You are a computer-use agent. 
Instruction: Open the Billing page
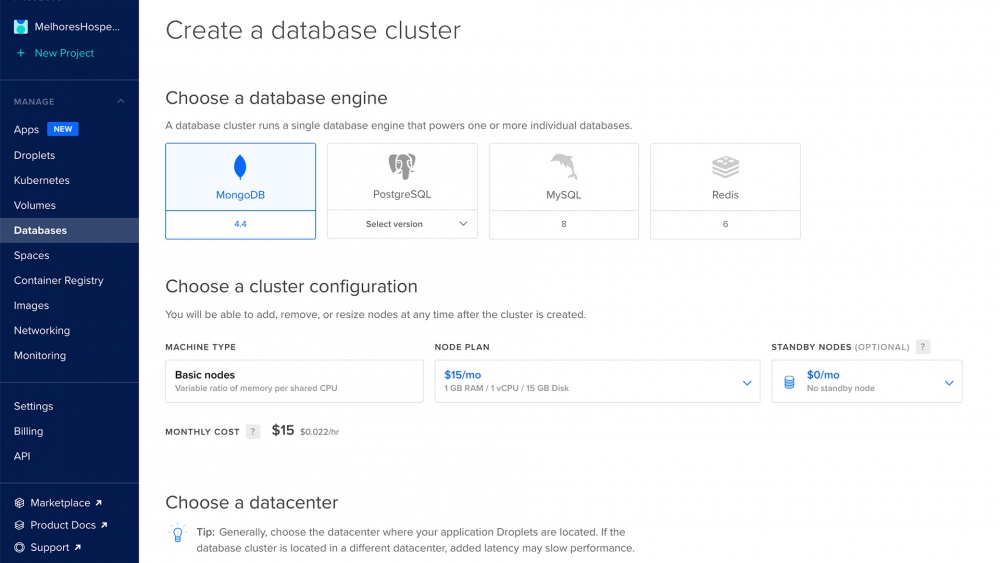(x=29, y=431)
